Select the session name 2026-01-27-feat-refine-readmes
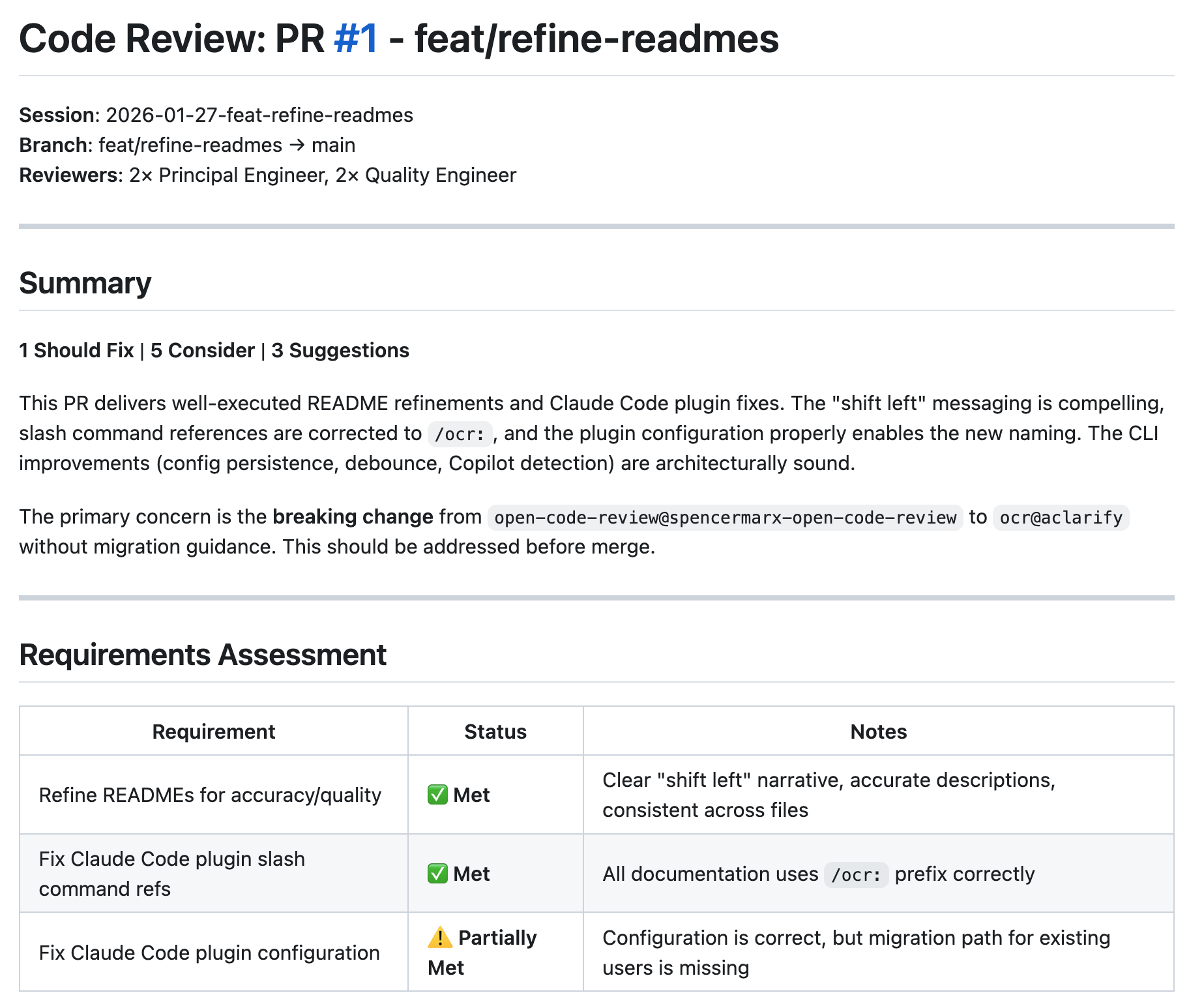The height and width of the screenshot is (1008, 1189). point(259,115)
